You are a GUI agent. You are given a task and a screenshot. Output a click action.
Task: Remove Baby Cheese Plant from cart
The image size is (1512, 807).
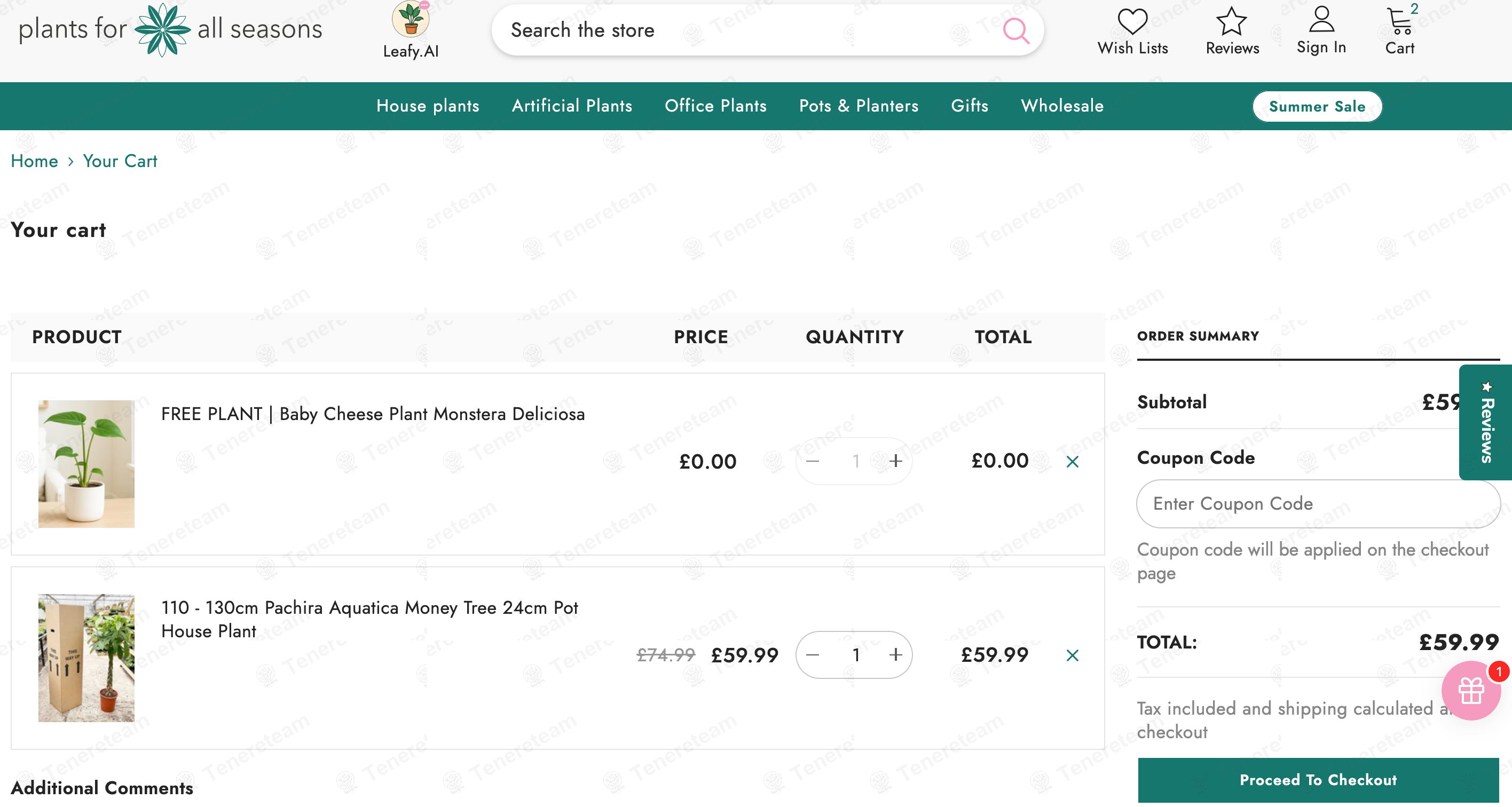click(x=1073, y=462)
